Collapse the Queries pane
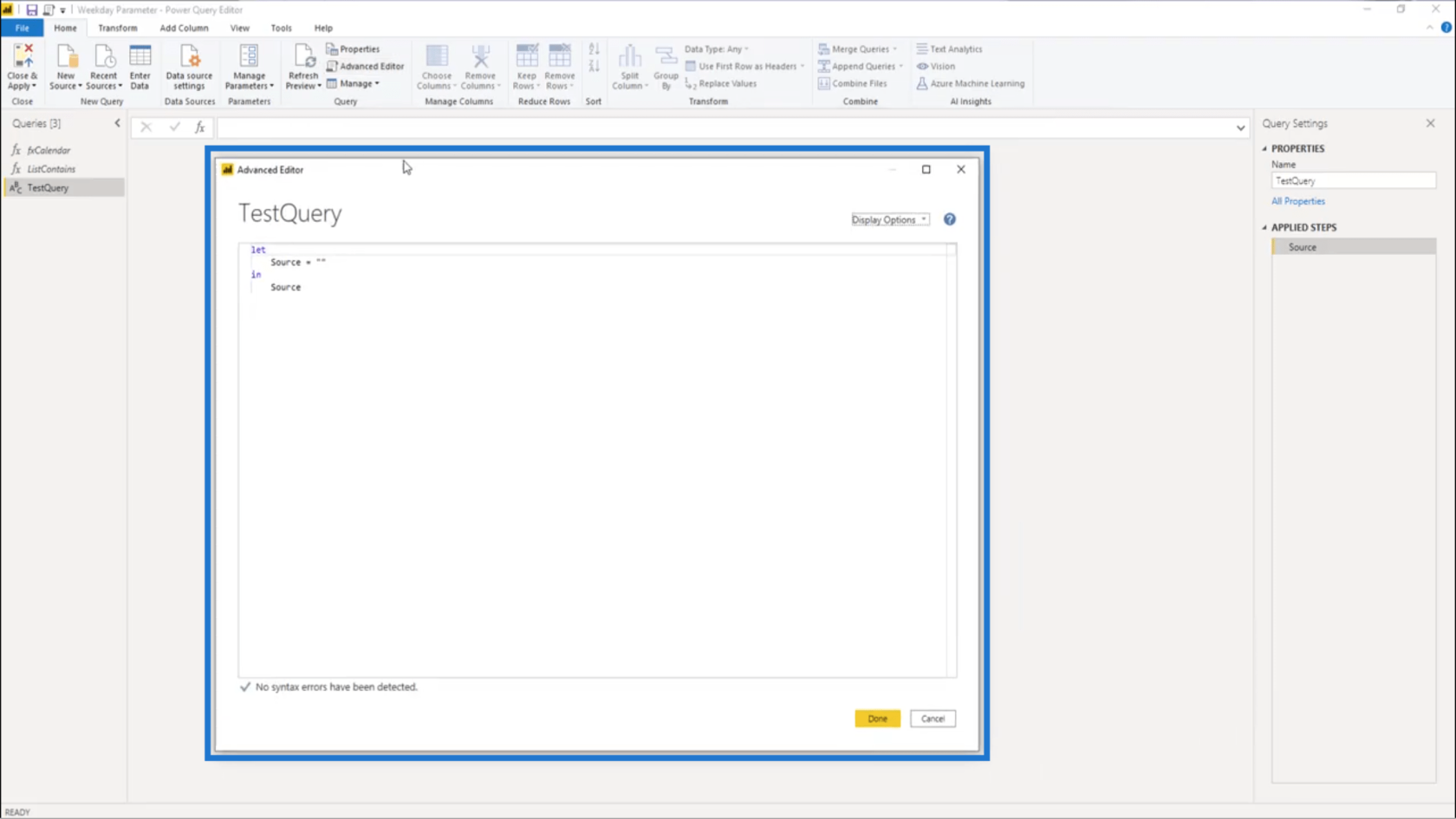 (x=118, y=123)
